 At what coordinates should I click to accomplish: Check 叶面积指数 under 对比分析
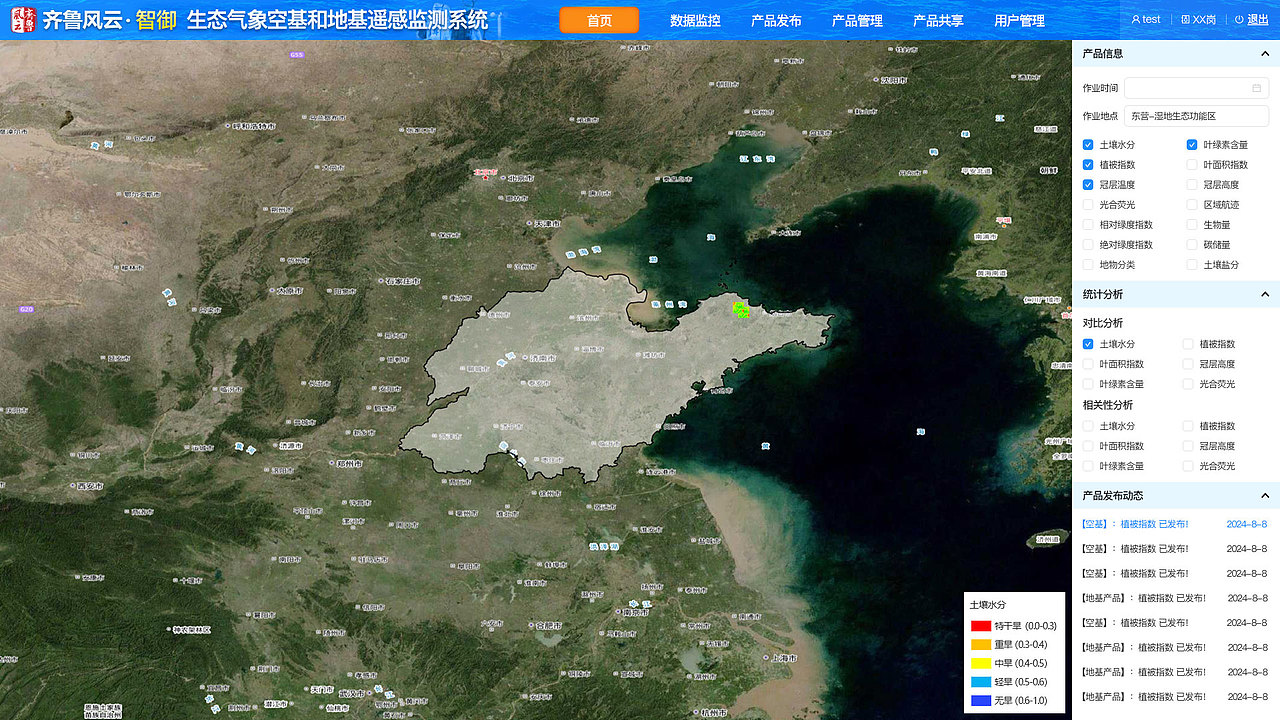coord(1088,364)
